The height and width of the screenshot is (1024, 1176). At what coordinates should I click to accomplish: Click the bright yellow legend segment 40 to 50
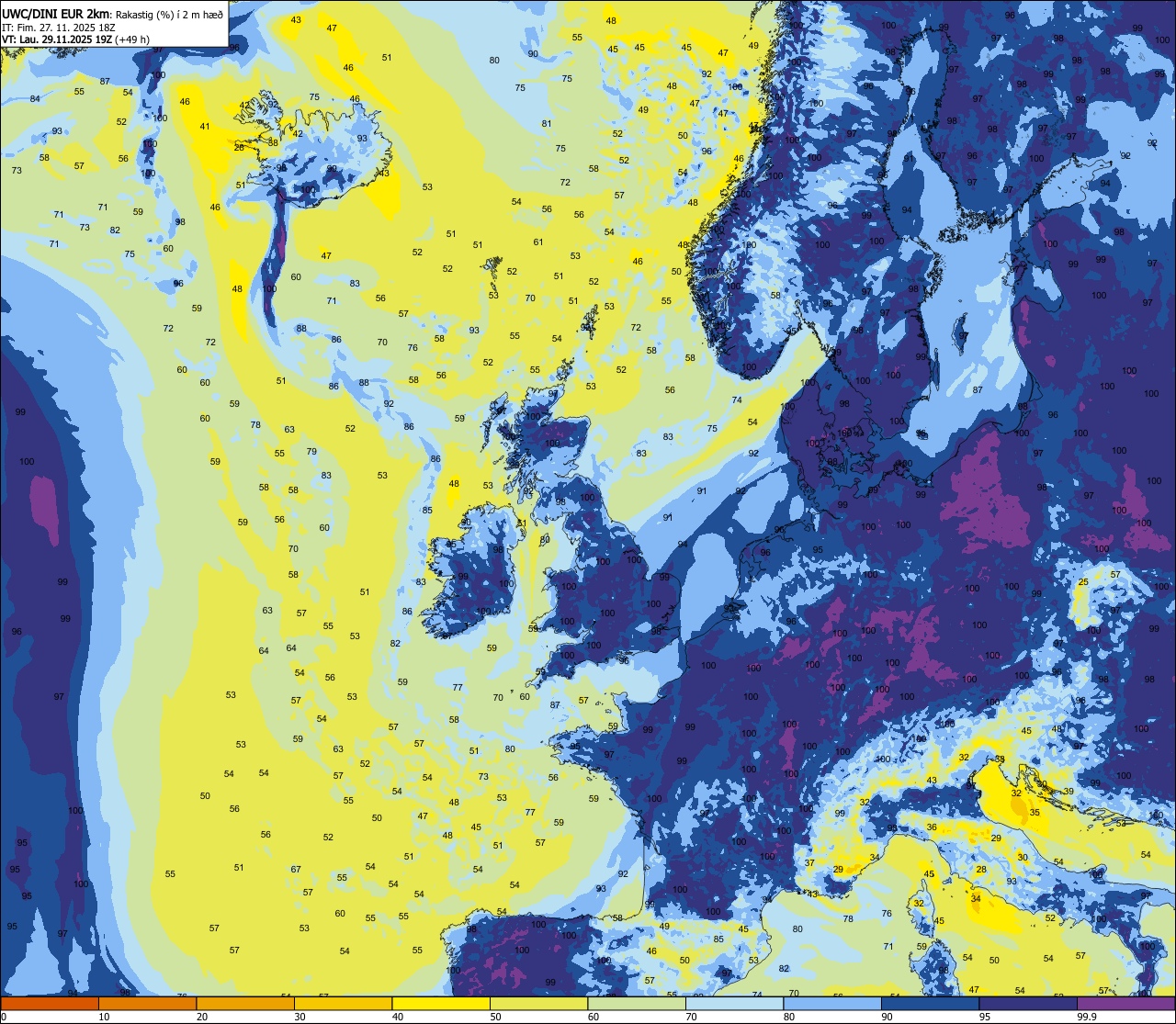pyautogui.click(x=441, y=1003)
